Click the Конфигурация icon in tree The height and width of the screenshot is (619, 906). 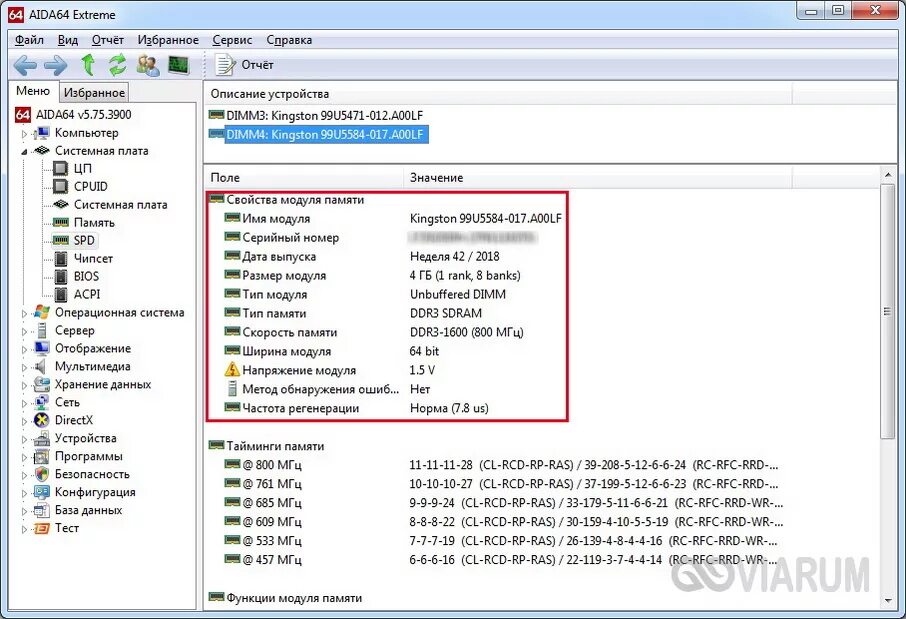(x=42, y=492)
